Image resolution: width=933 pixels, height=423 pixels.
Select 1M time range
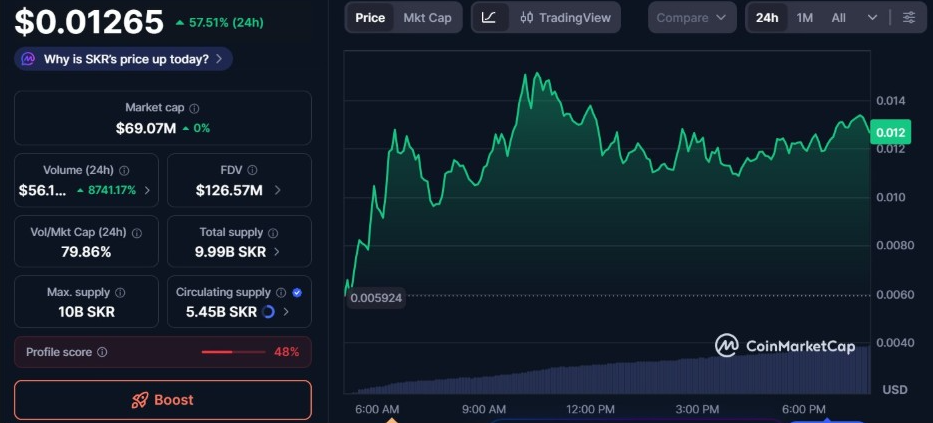click(804, 18)
